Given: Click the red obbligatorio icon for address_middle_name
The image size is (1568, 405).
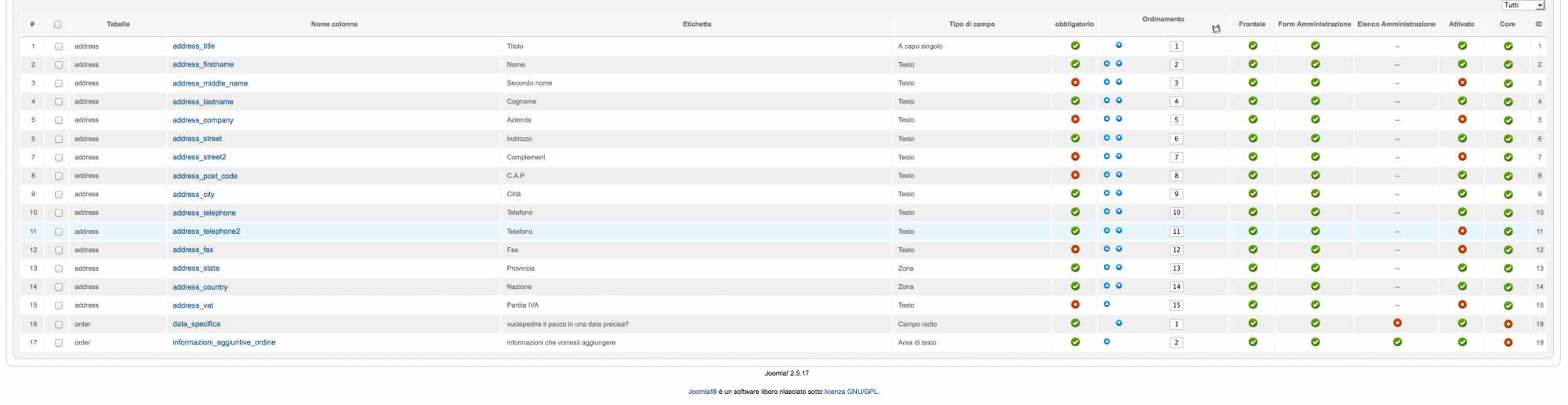Looking at the screenshot, I should coord(1075,82).
